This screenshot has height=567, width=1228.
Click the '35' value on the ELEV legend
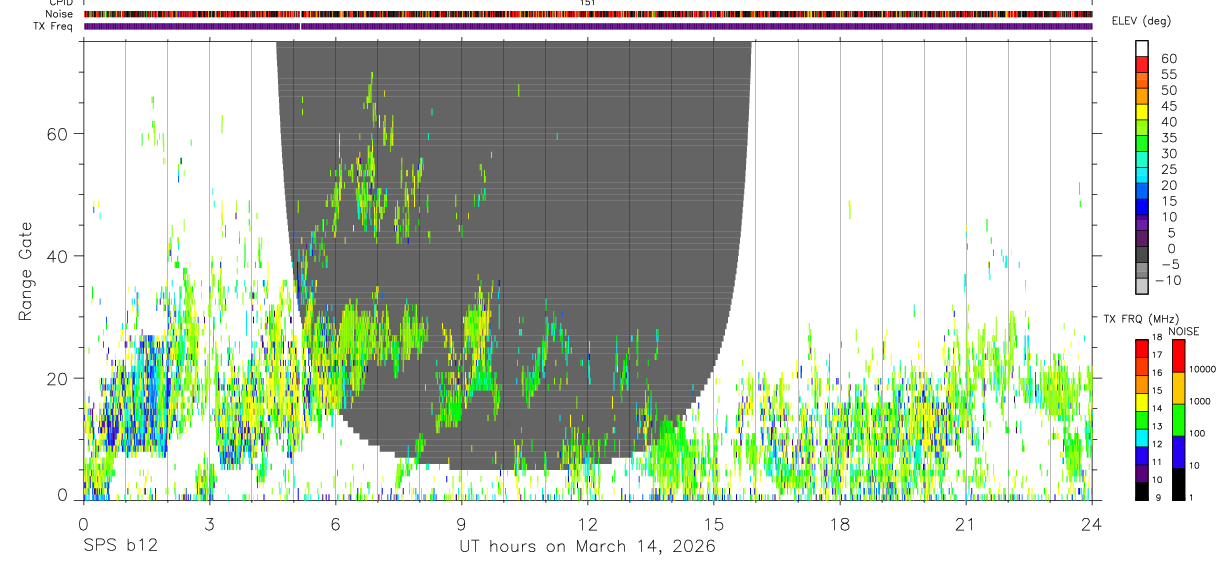(1169, 138)
